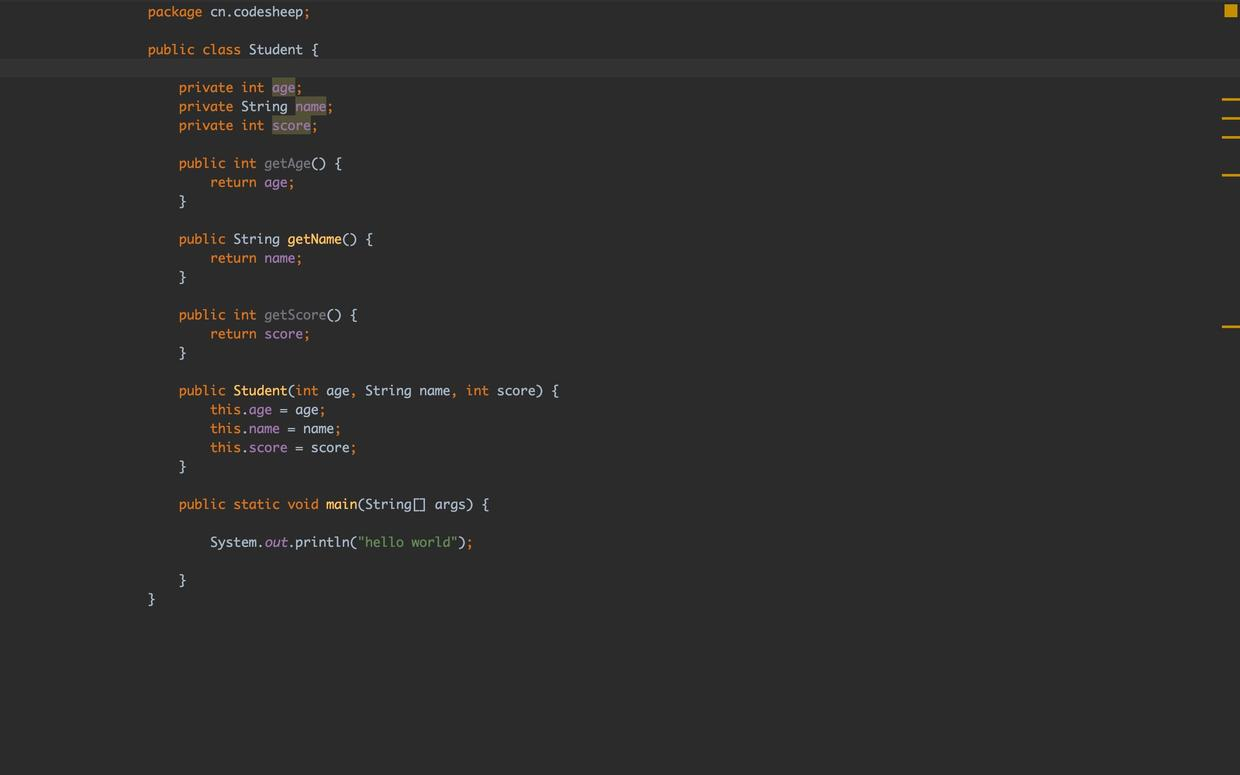Click the System class reference
This screenshot has width=1240, height=775.
click(233, 542)
